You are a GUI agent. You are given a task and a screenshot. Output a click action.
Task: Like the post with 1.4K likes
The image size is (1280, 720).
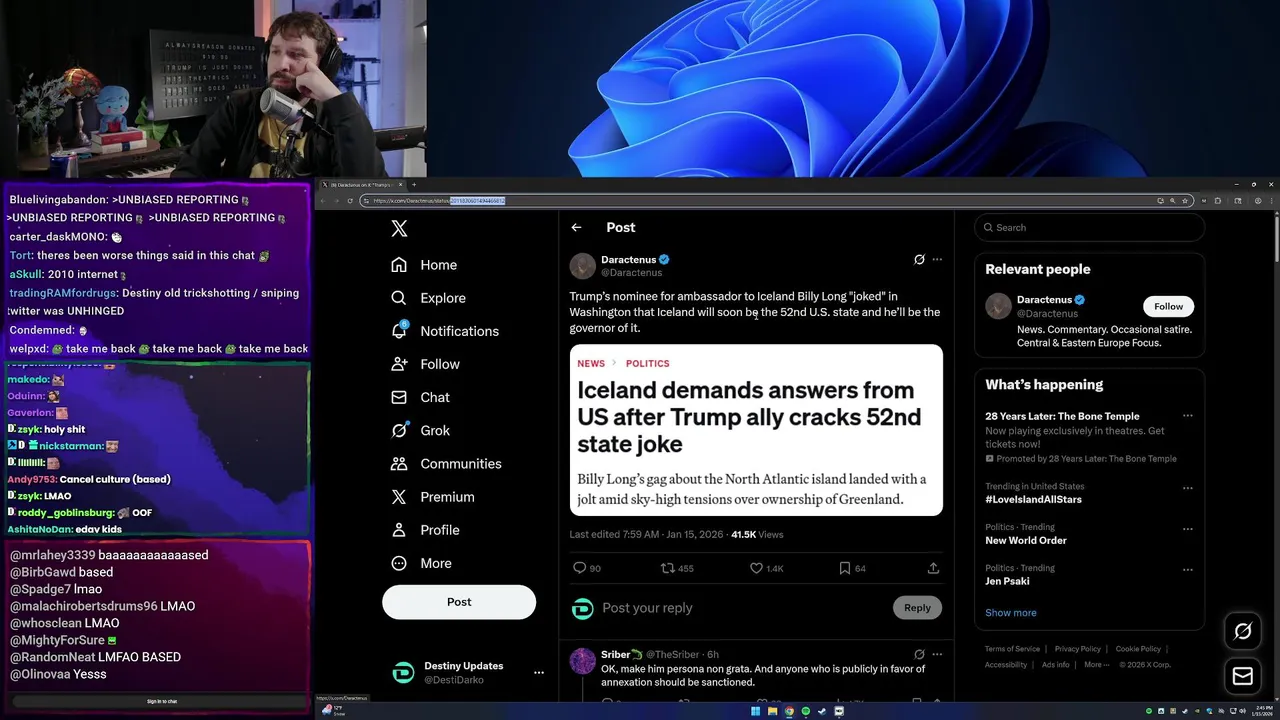(756, 568)
